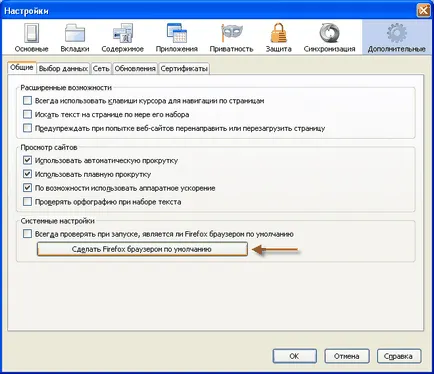
Task: Switch to the Общие tab
Action: (x=22, y=68)
